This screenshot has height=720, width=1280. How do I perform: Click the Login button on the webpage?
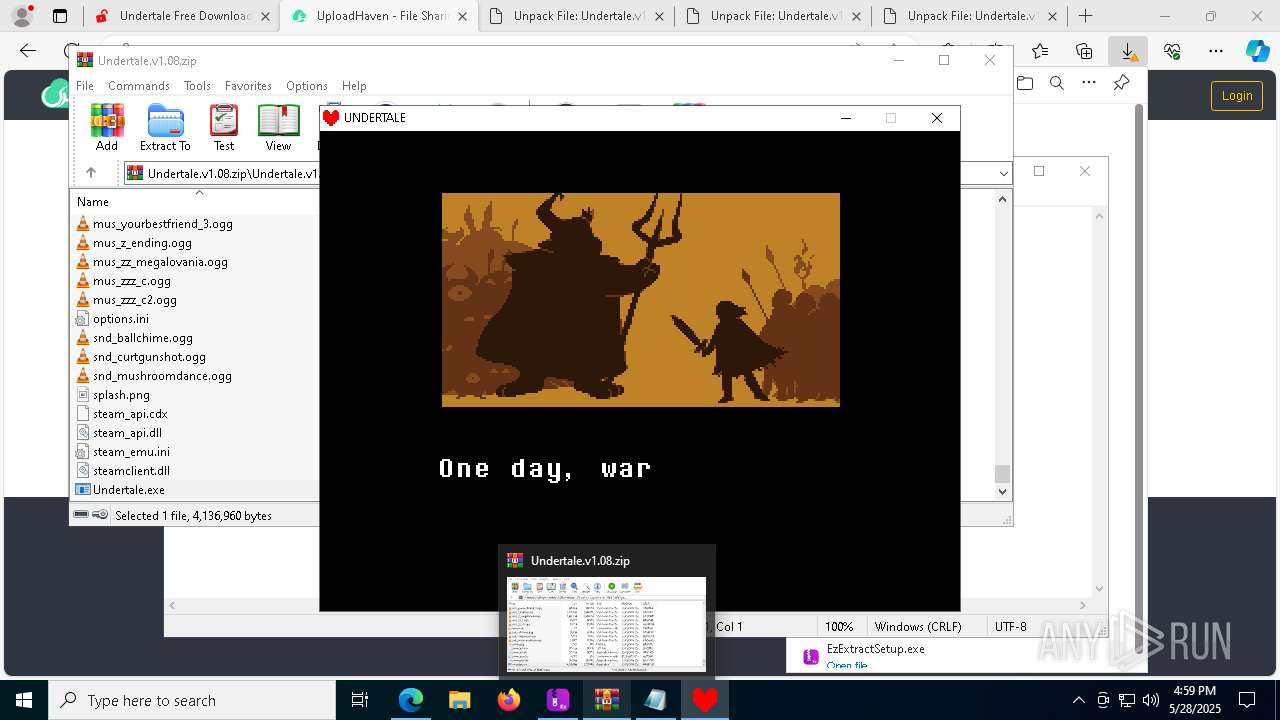1237,95
